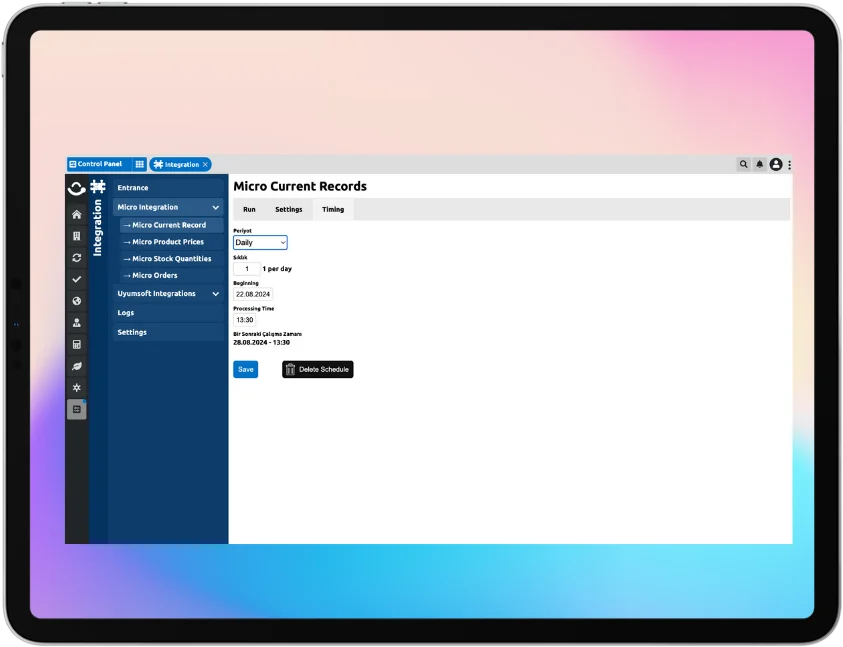
Task: Open the search icon in the top bar
Action: coord(744,164)
